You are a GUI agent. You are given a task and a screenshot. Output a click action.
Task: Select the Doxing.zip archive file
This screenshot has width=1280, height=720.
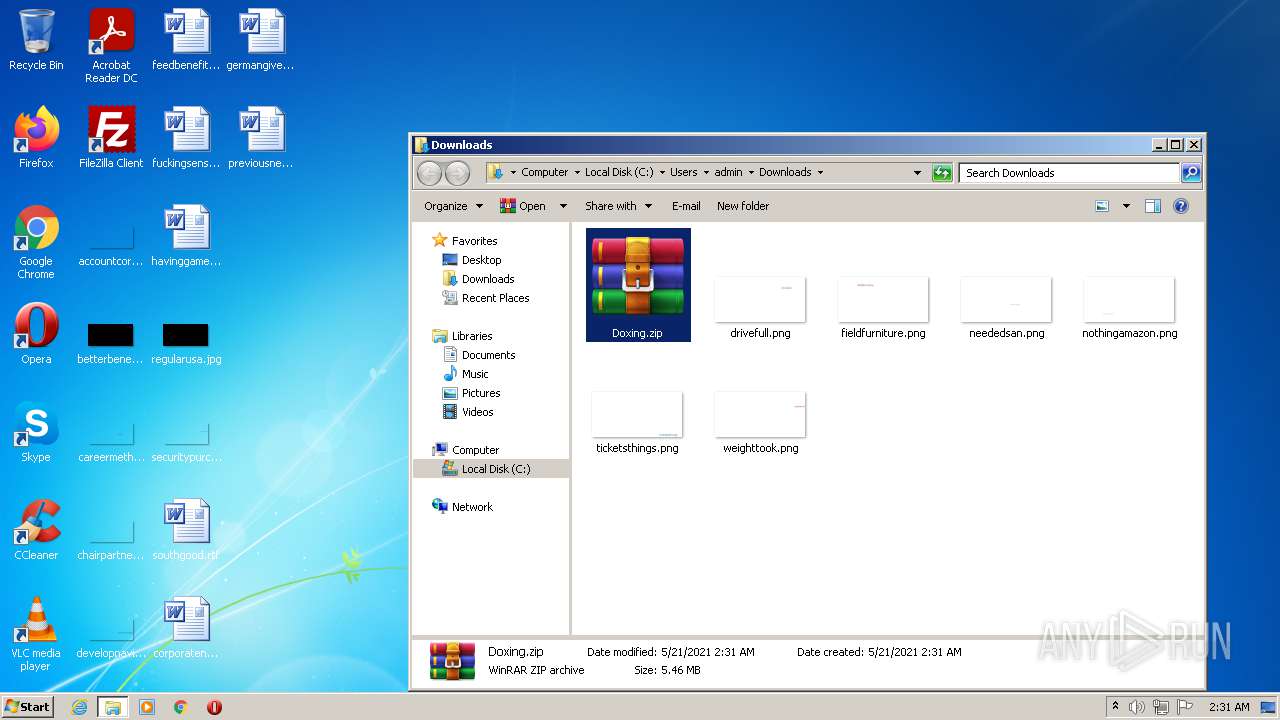point(638,285)
